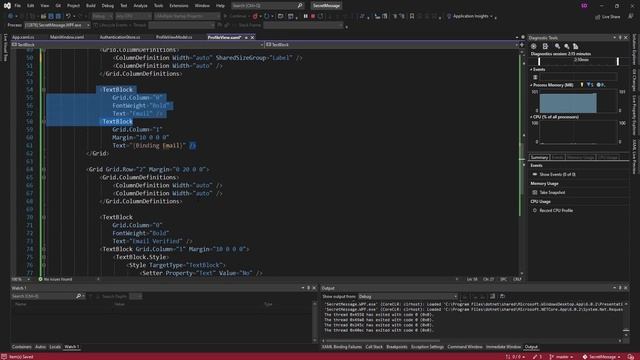Click the pin toggle on ProfileView.xaml tab
This screenshot has height=360, width=640.
pos(246,37)
